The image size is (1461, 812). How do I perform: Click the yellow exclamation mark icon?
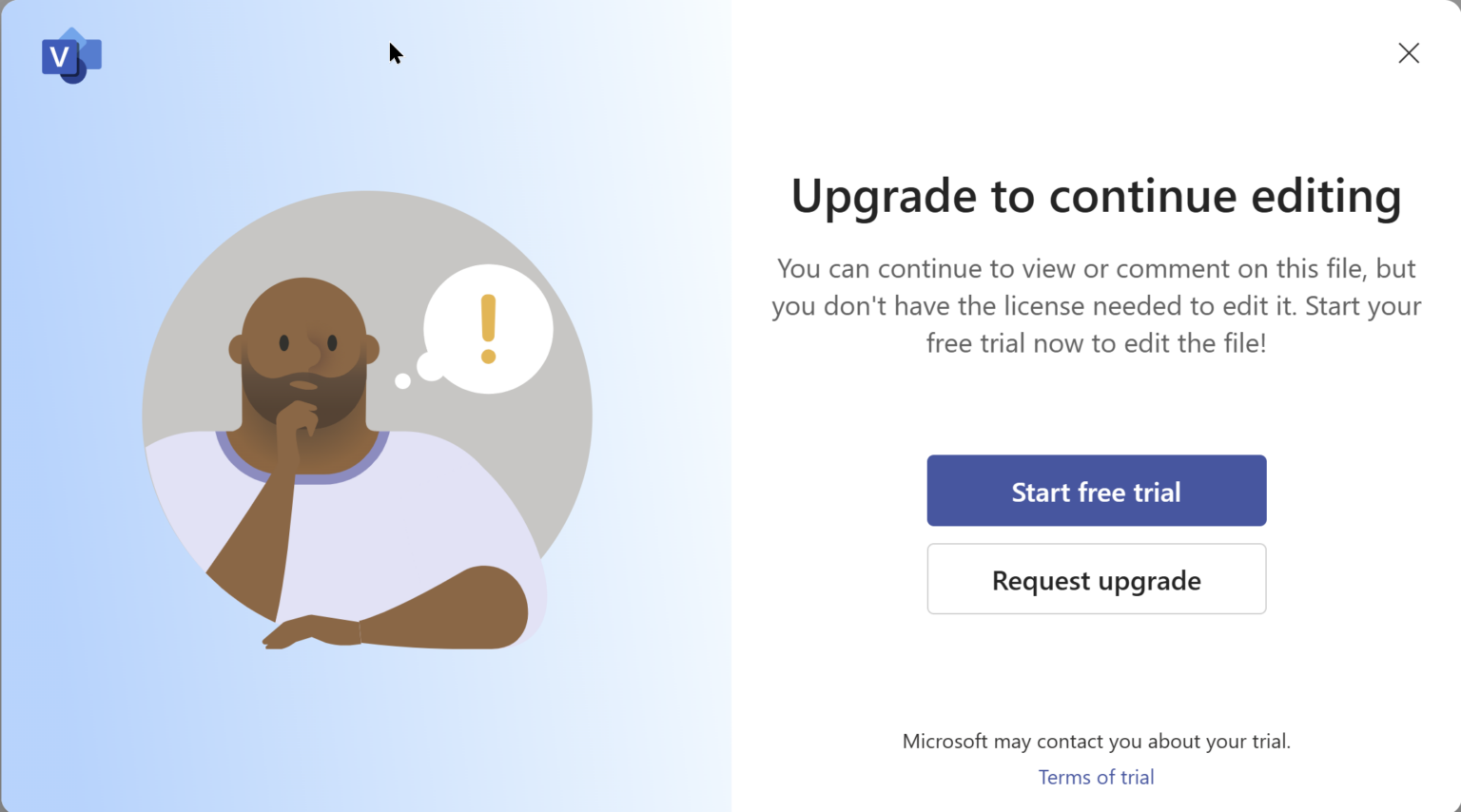coord(488,328)
